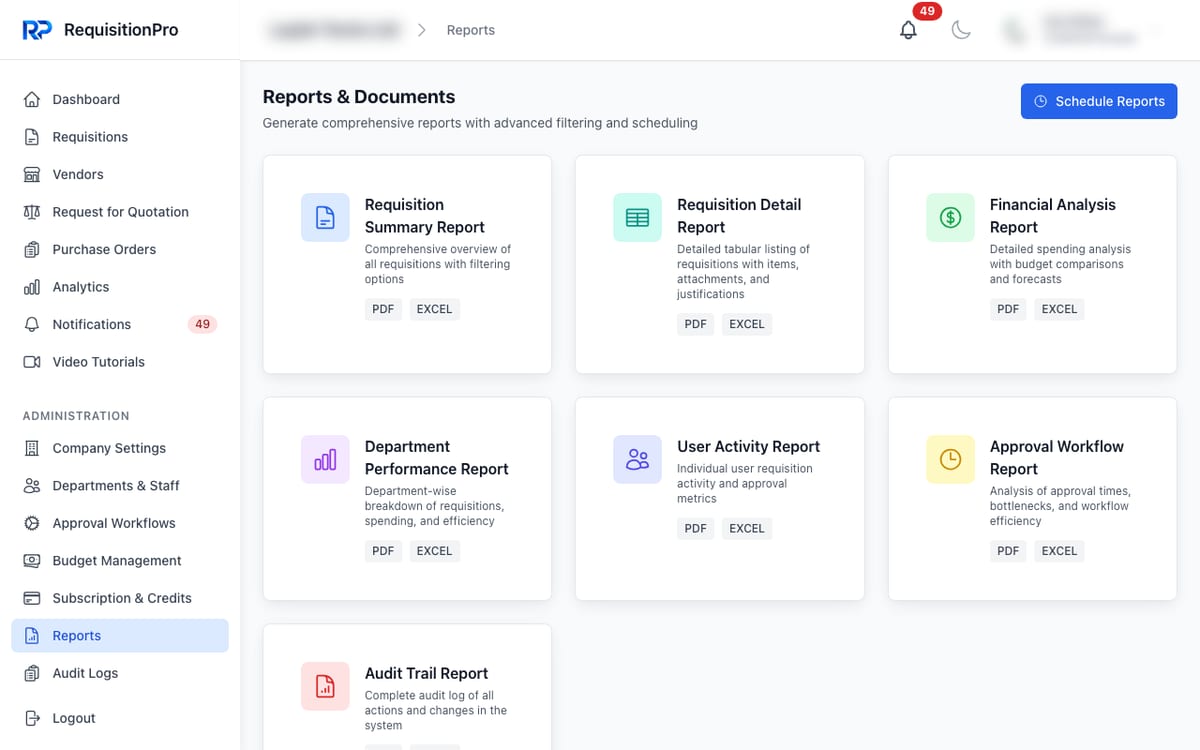The height and width of the screenshot is (750, 1200).
Task: Select PDF for User Activity Report
Action: [x=695, y=528]
